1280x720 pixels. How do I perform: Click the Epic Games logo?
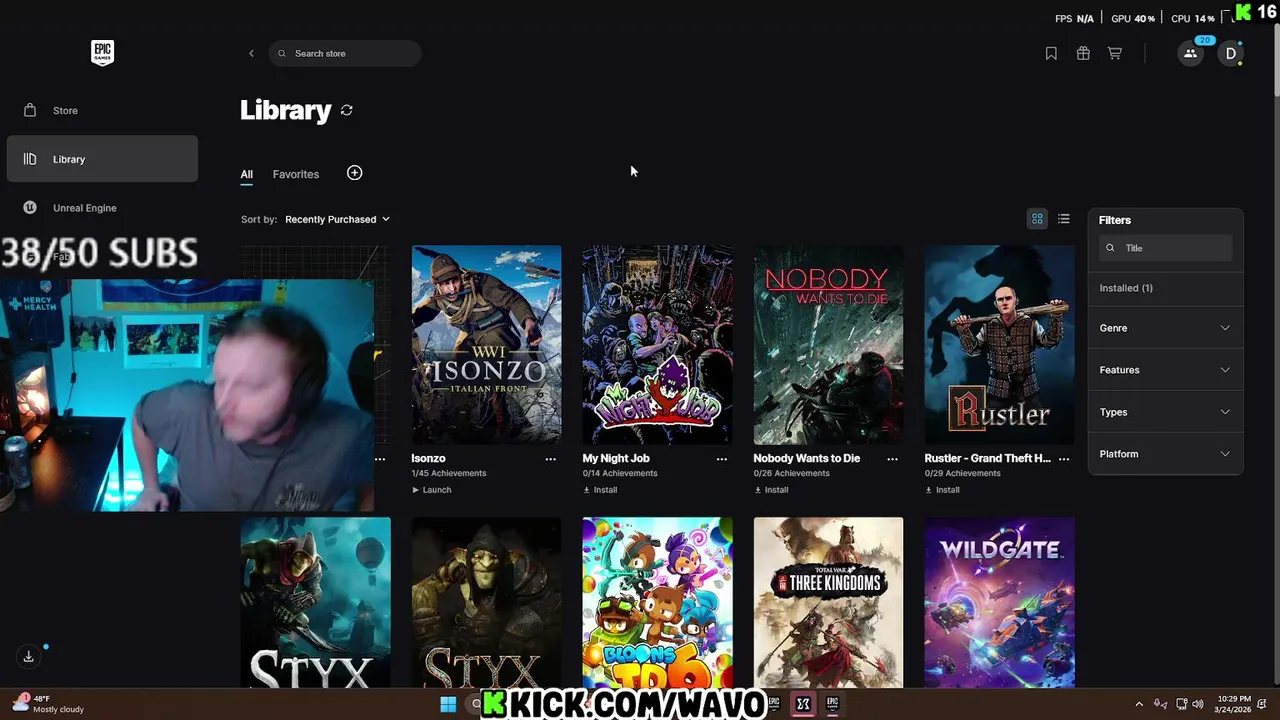(x=102, y=53)
